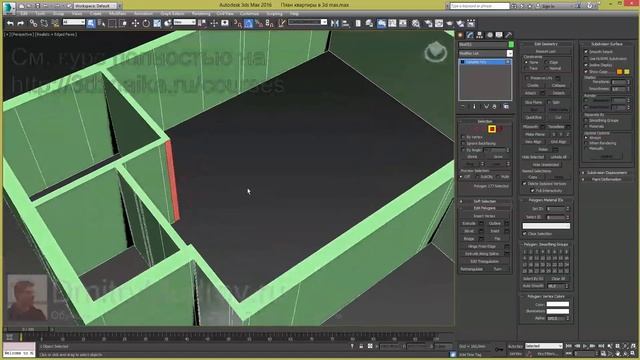Click the Inset button
640x360 pixels.
click(x=495, y=231)
